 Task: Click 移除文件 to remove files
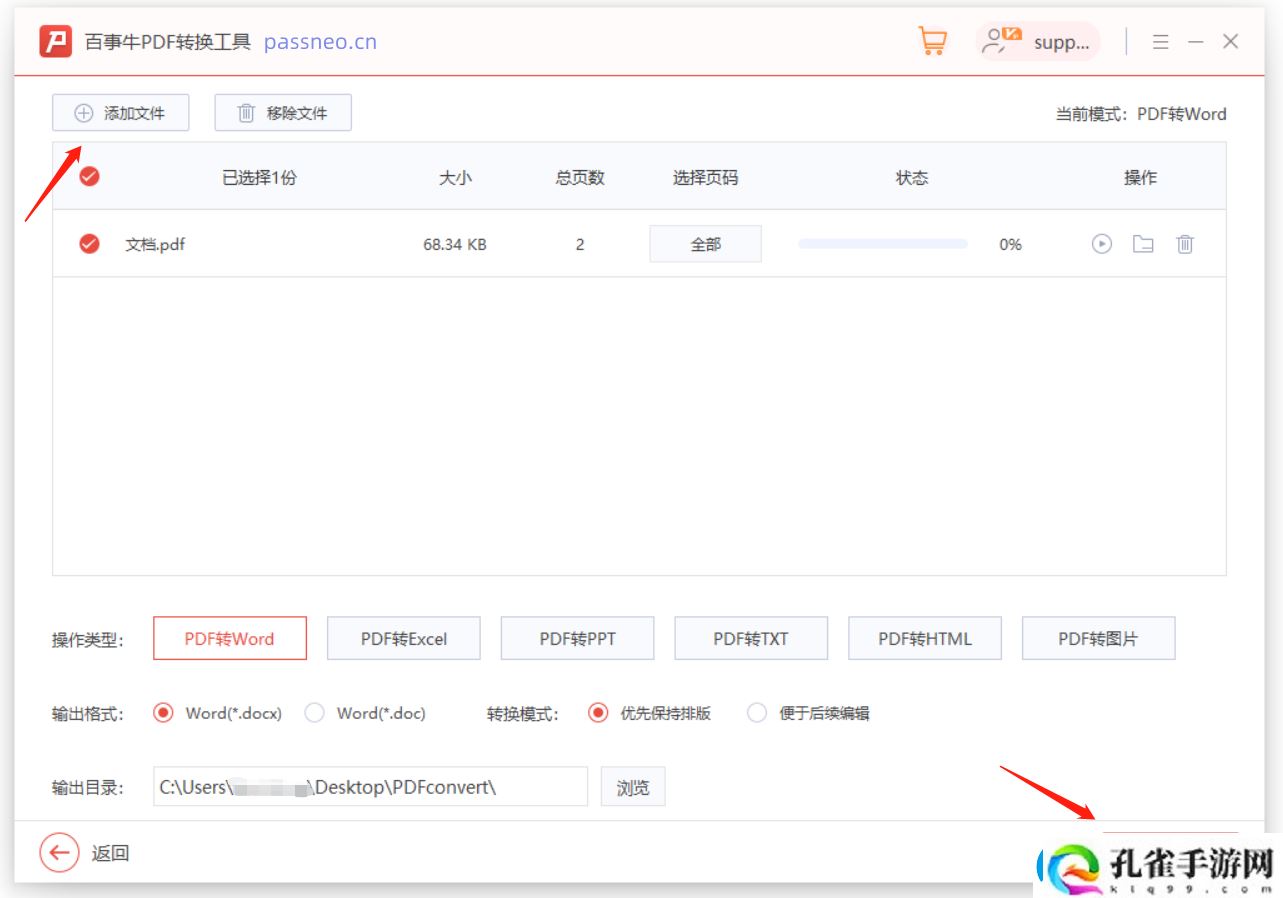tap(283, 113)
